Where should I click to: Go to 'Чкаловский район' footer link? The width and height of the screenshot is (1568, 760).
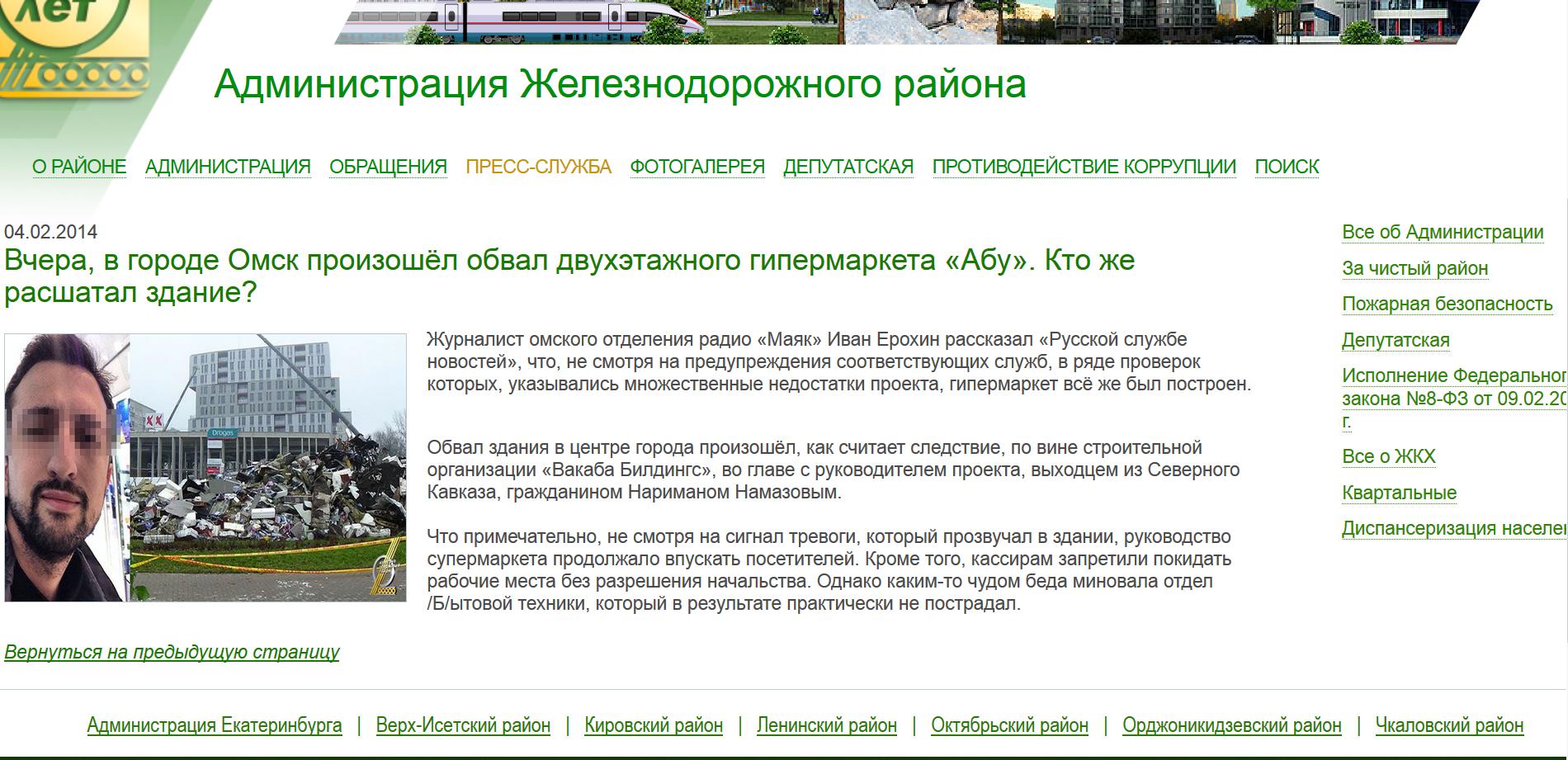click(1449, 725)
